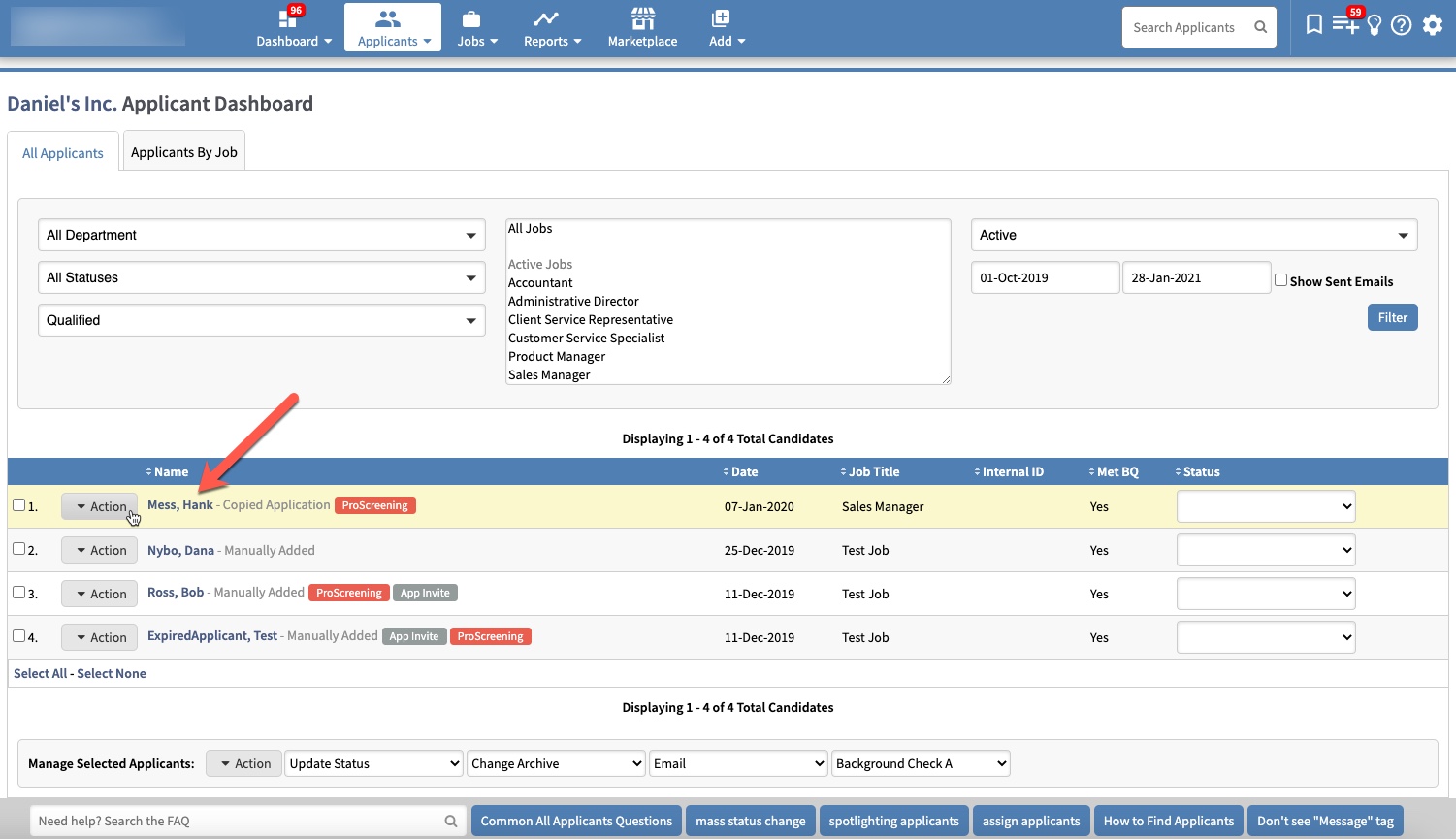Open the Dashboard grid icon

coord(288,18)
